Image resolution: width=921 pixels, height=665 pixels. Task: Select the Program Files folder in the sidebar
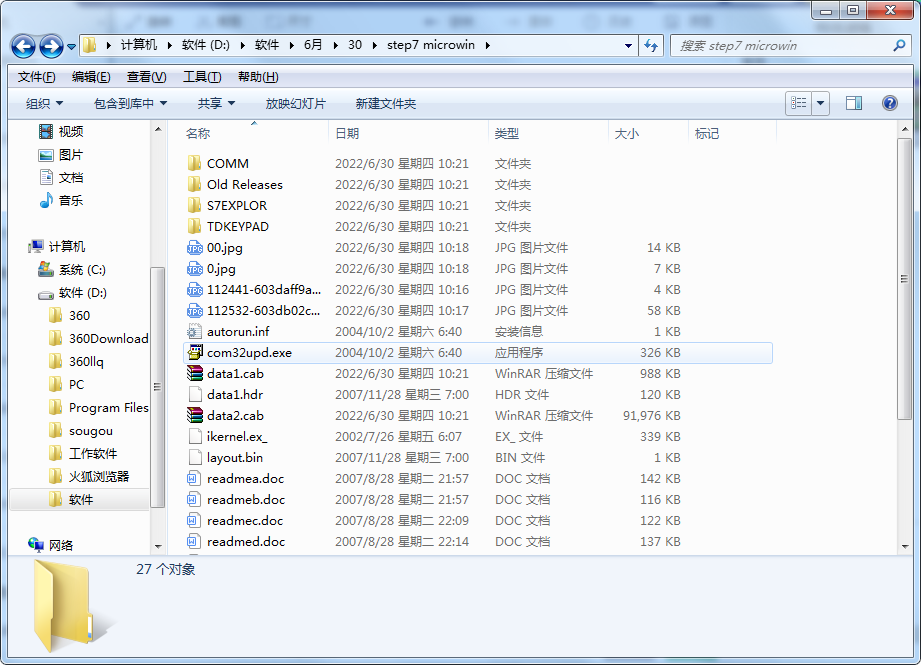click(x=99, y=408)
